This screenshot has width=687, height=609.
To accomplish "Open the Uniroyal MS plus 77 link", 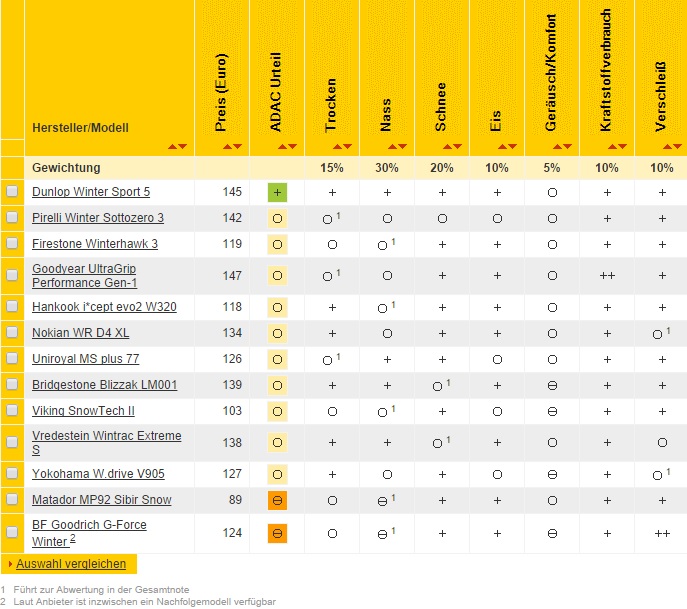I will point(85,359).
